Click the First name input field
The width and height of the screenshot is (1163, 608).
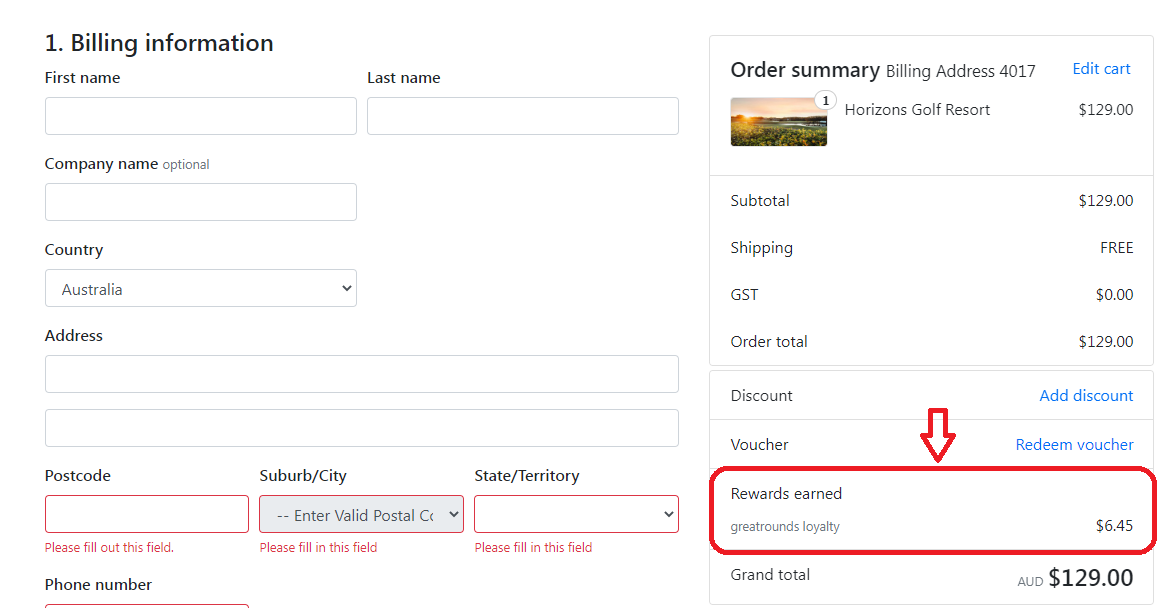[200, 116]
